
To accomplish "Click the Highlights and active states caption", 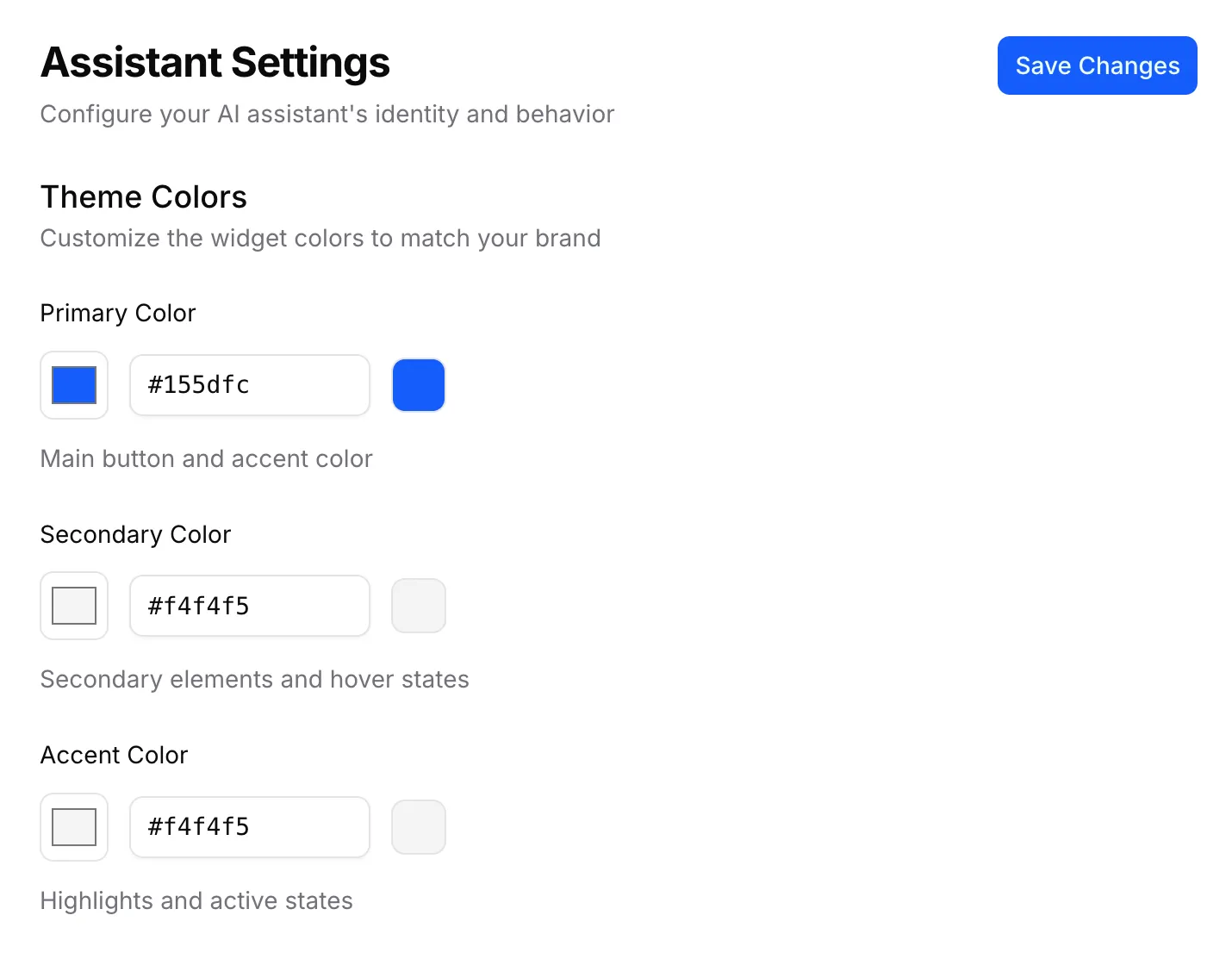I will [196, 900].
